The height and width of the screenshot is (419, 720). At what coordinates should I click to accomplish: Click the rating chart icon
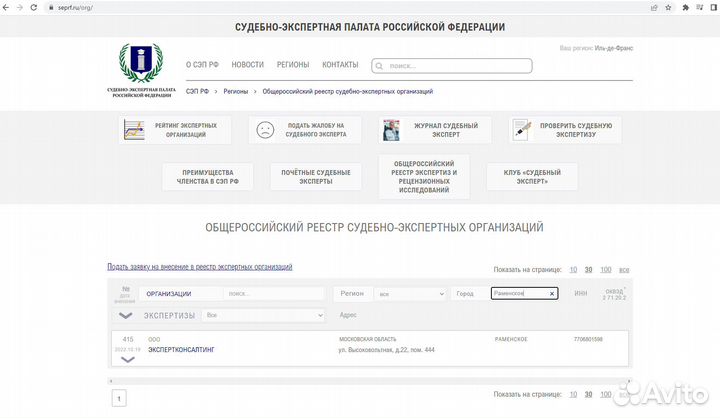point(134,130)
